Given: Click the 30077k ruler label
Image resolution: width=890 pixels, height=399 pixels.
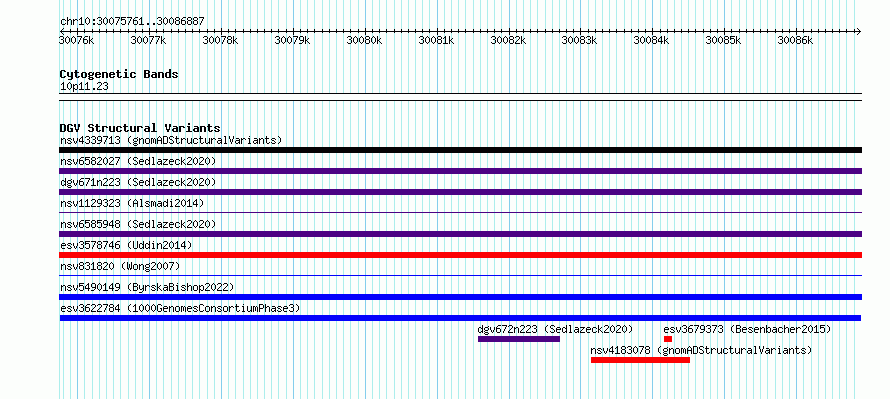Looking at the screenshot, I should coord(148,40).
